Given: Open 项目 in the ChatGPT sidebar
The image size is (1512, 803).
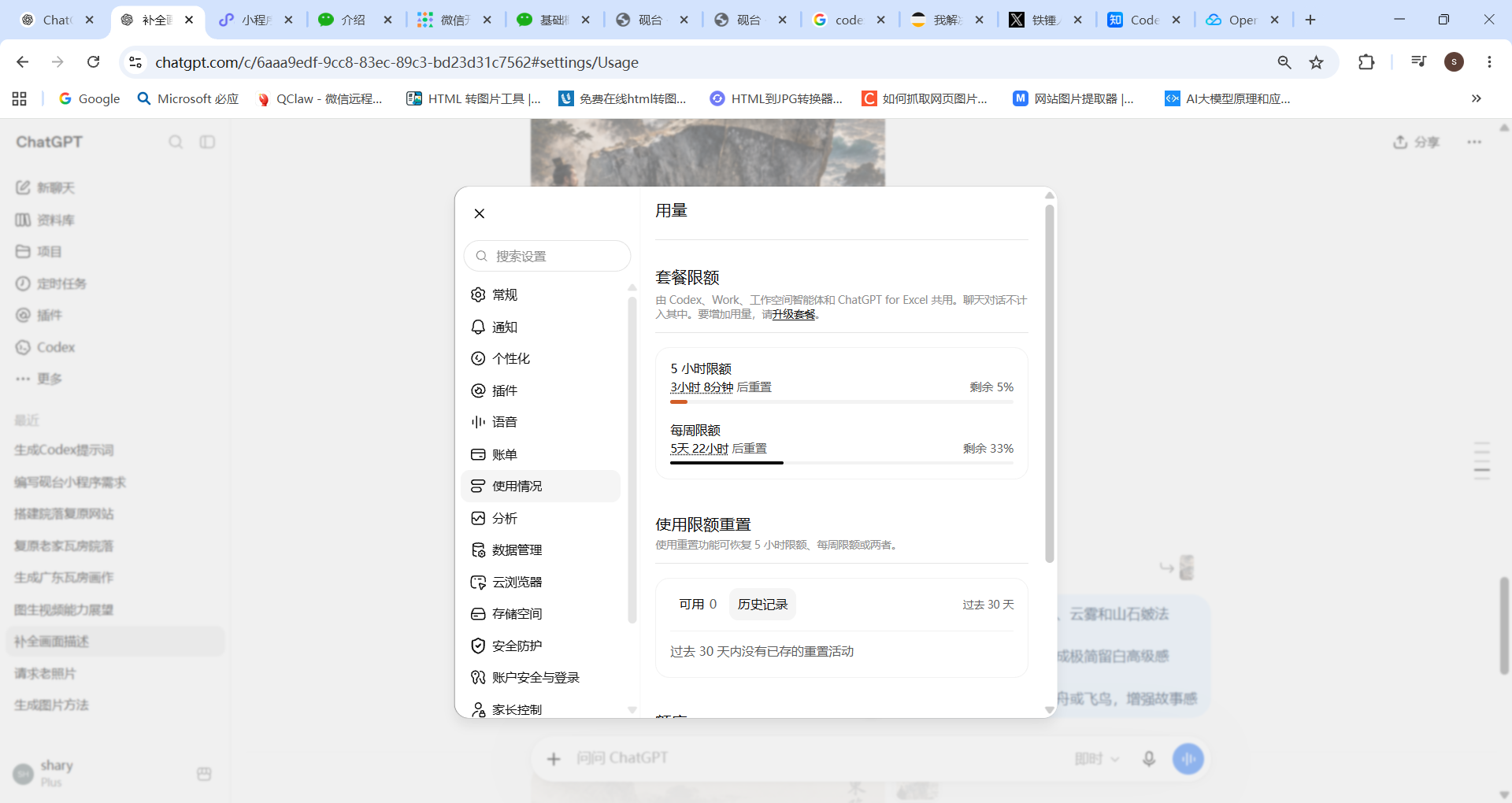Looking at the screenshot, I should pos(115,251).
